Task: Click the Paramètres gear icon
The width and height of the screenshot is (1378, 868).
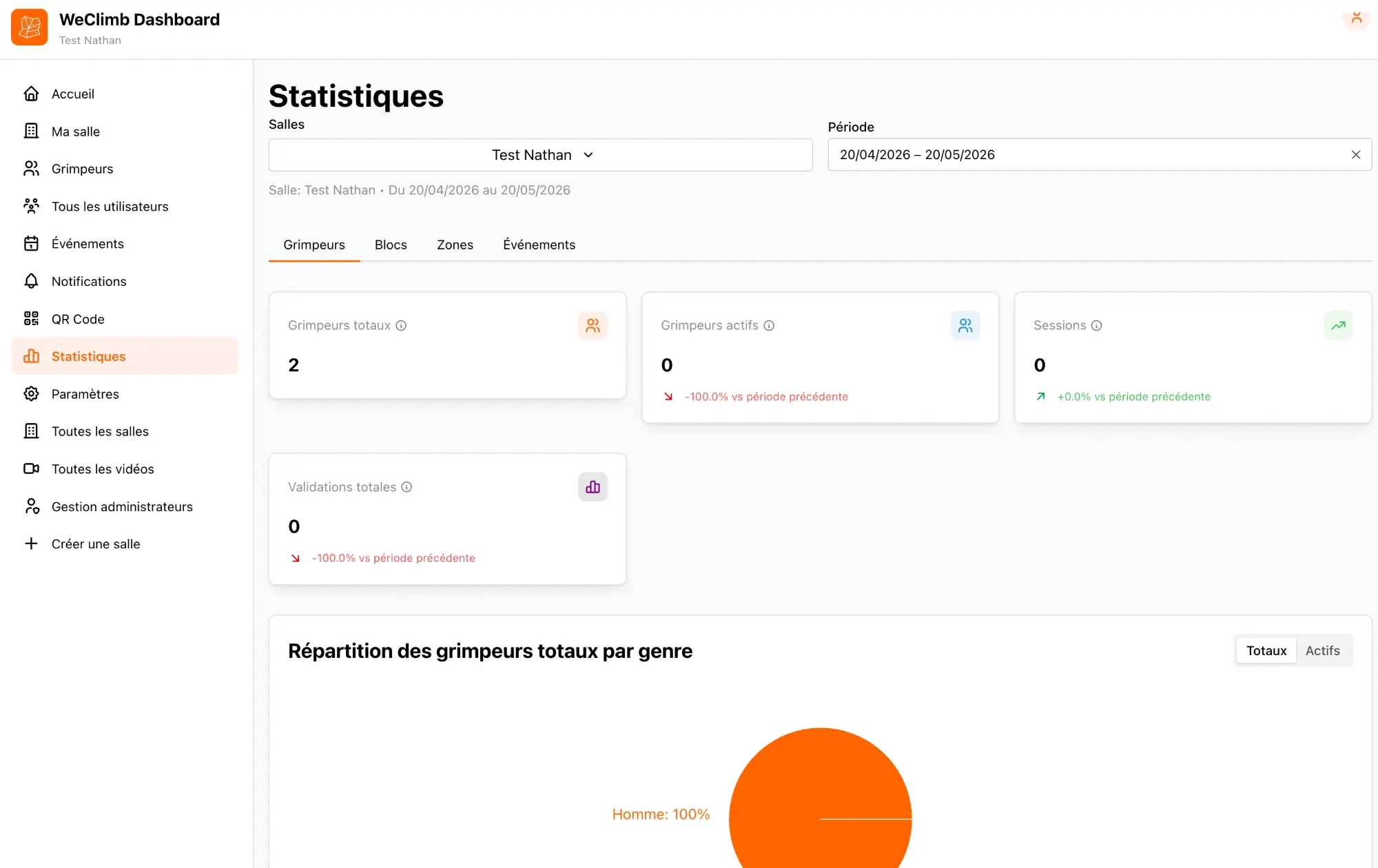Action: pyautogui.click(x=31, y=394)
